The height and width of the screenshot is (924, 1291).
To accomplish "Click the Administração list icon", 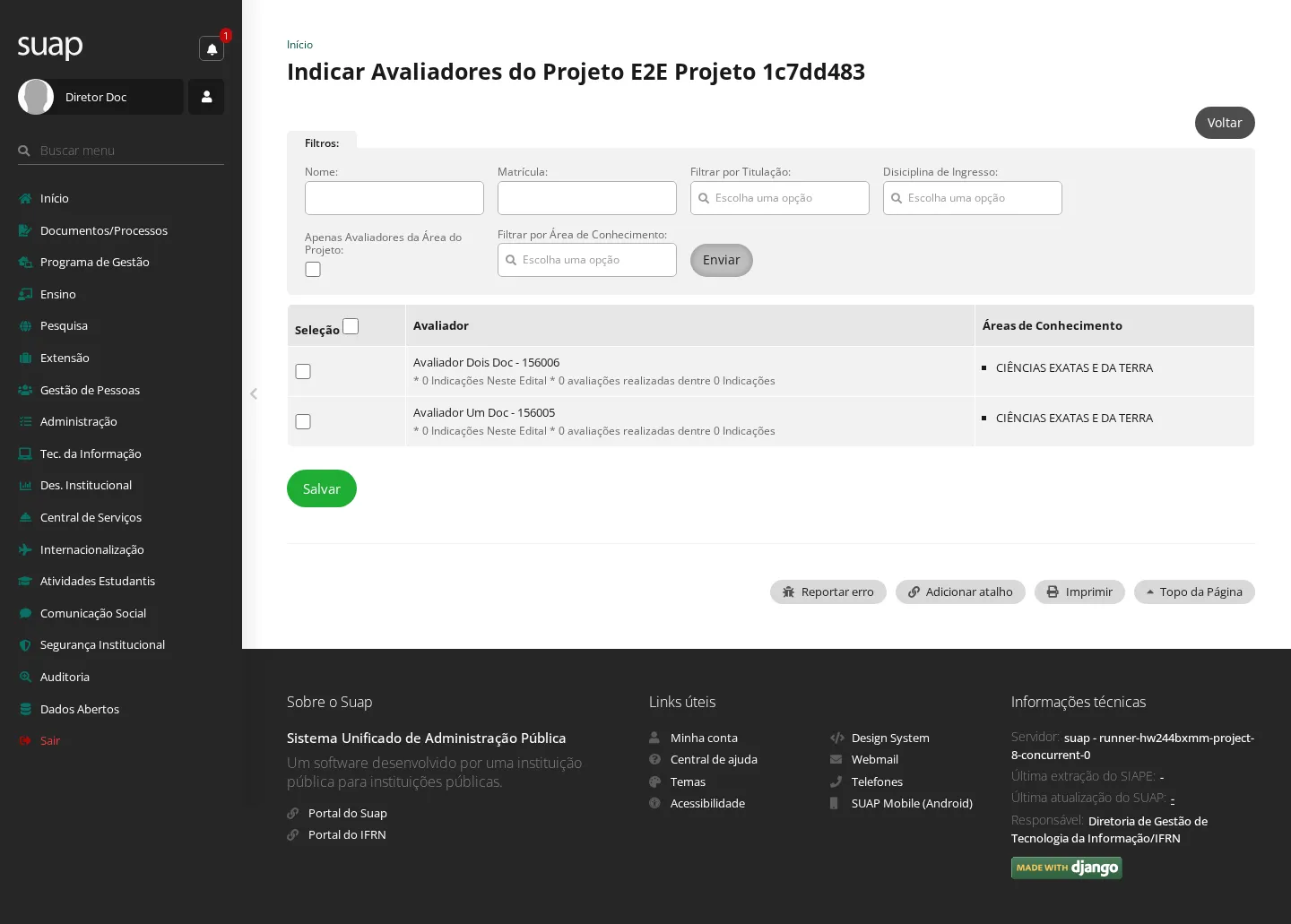I will (x=25, y=421).
